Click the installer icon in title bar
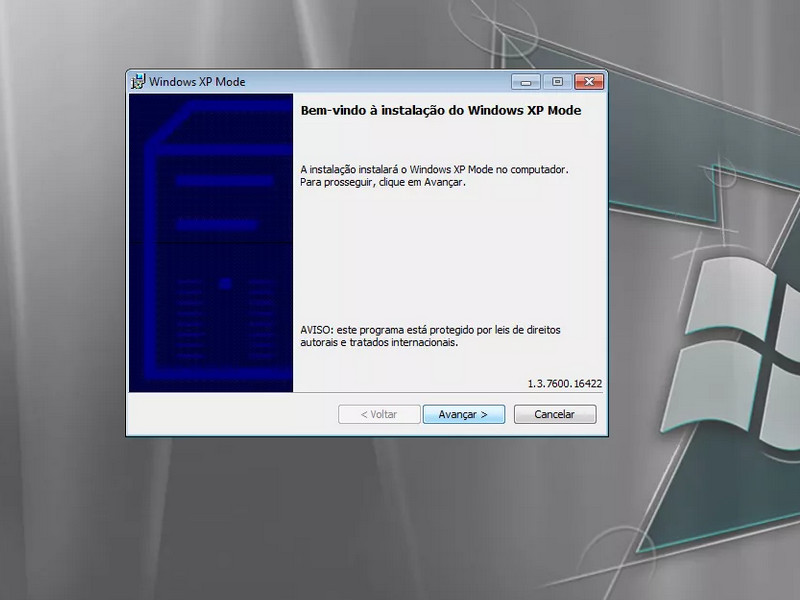800x600 pixels. (138, 82)
